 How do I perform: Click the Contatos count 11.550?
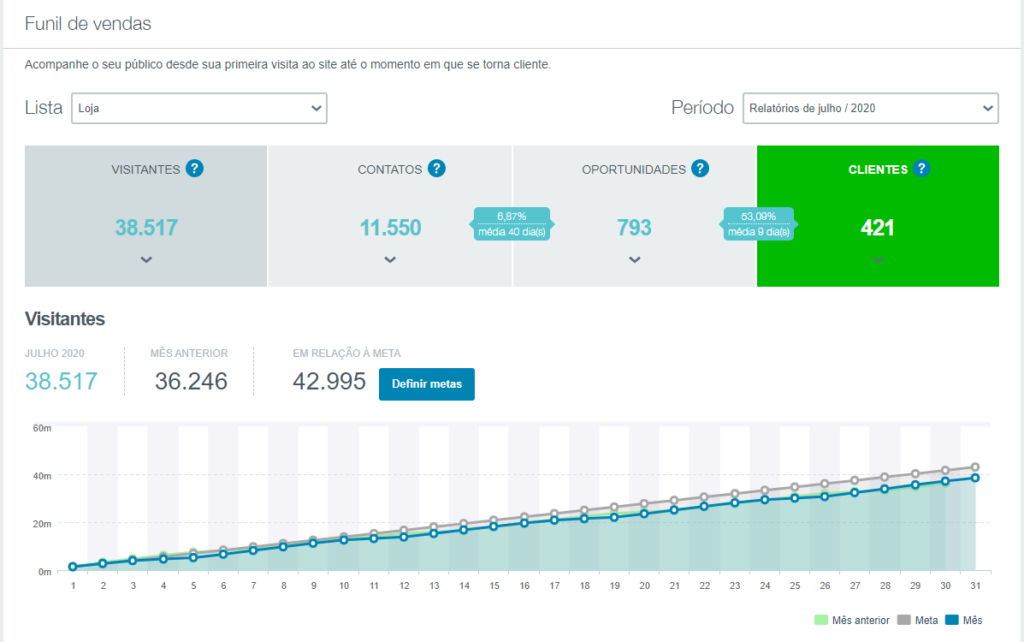point(390,228)
